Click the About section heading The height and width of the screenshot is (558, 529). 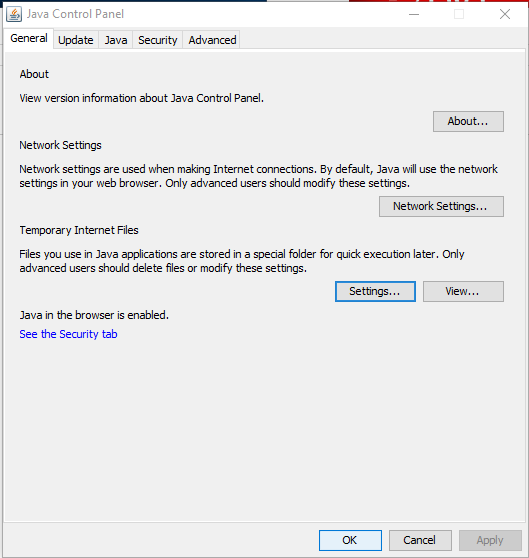(34, 74)
